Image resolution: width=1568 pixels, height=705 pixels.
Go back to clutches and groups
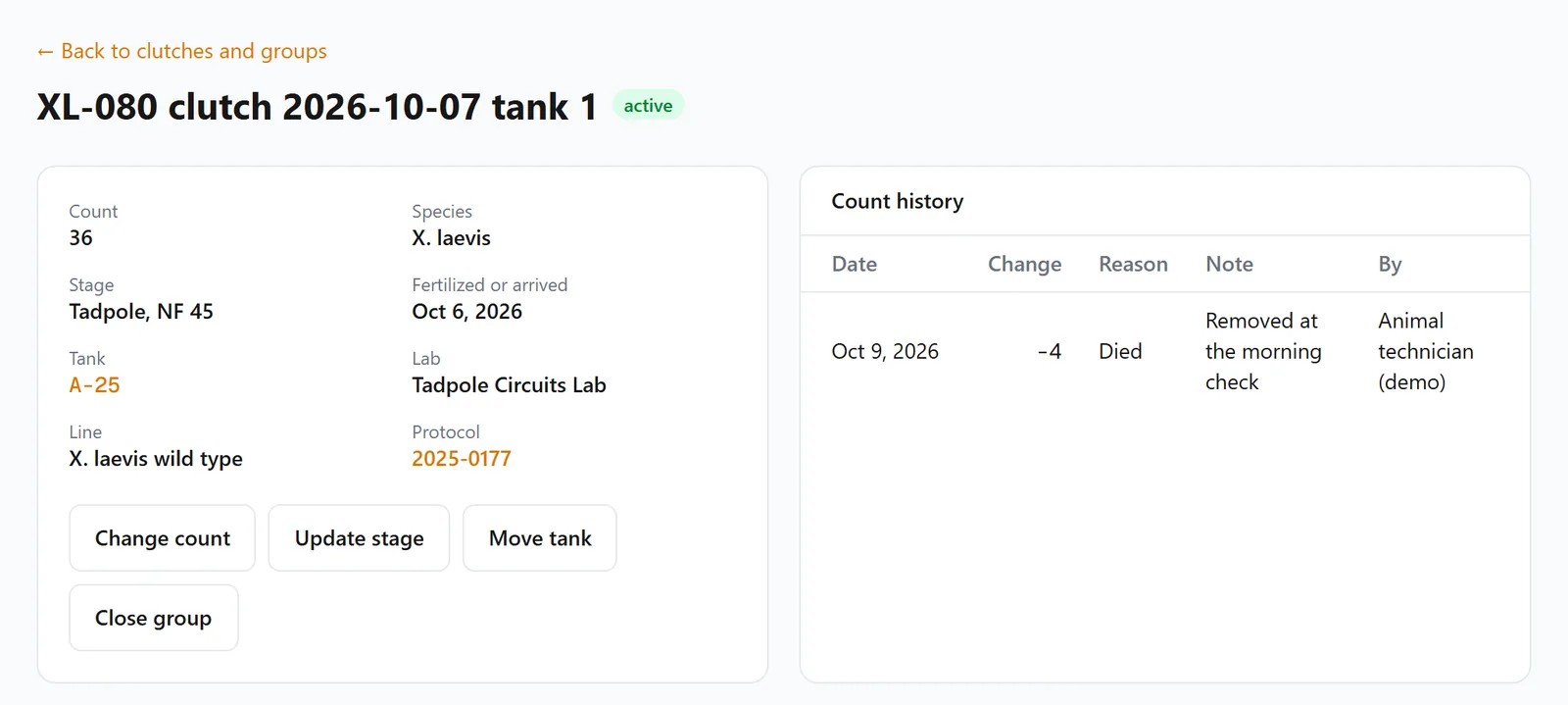pos(181,51)
